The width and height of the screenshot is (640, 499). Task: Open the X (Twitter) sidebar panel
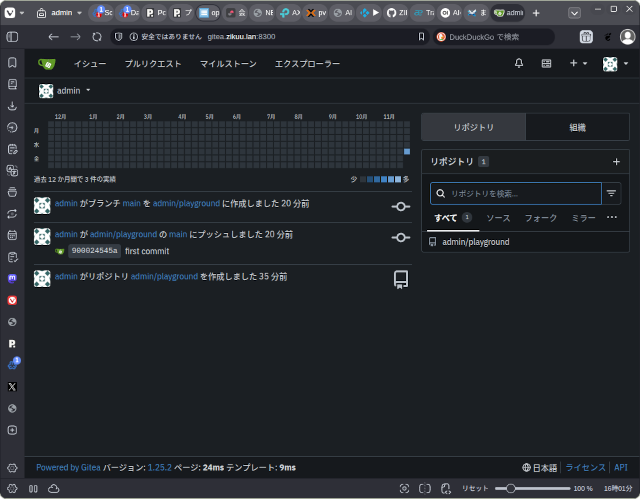click(12, 386)
